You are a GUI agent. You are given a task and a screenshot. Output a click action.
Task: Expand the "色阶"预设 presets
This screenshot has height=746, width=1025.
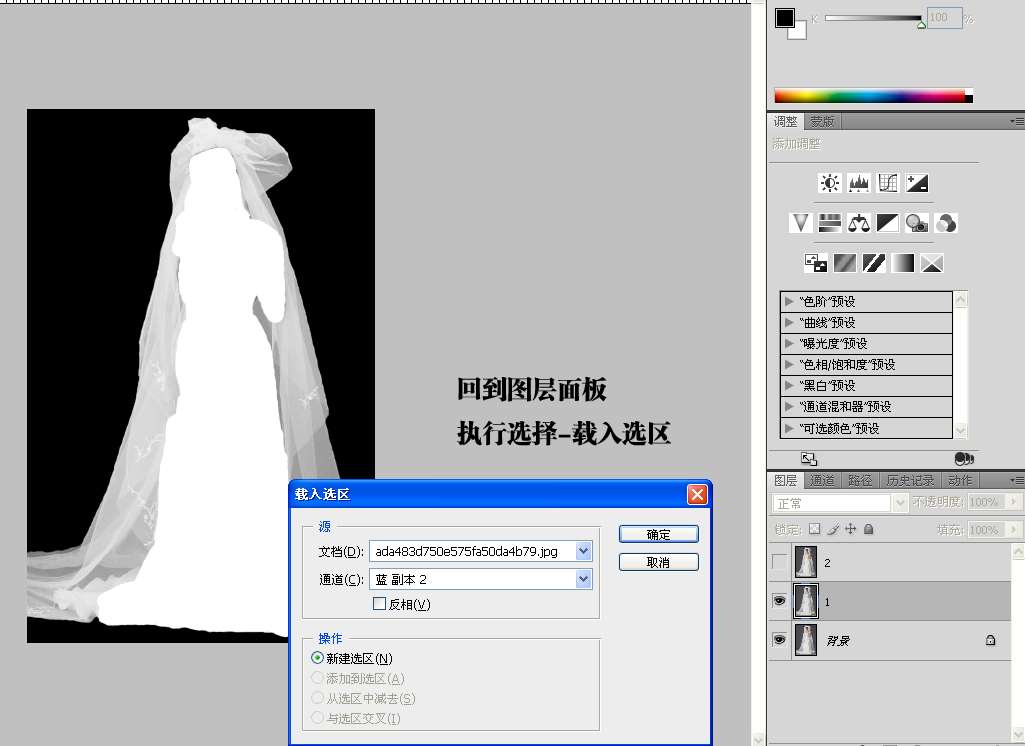(x=788, y=301)
